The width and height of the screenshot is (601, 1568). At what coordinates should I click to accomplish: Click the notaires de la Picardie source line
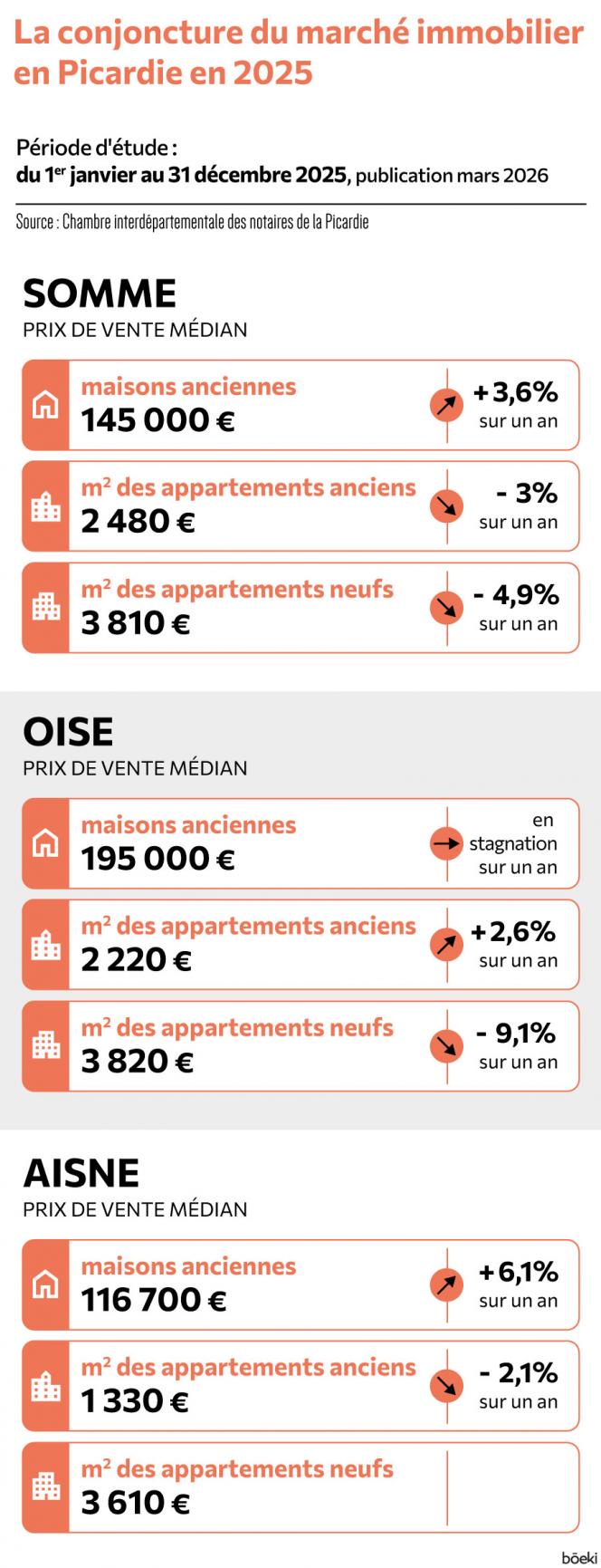(193, 222)
